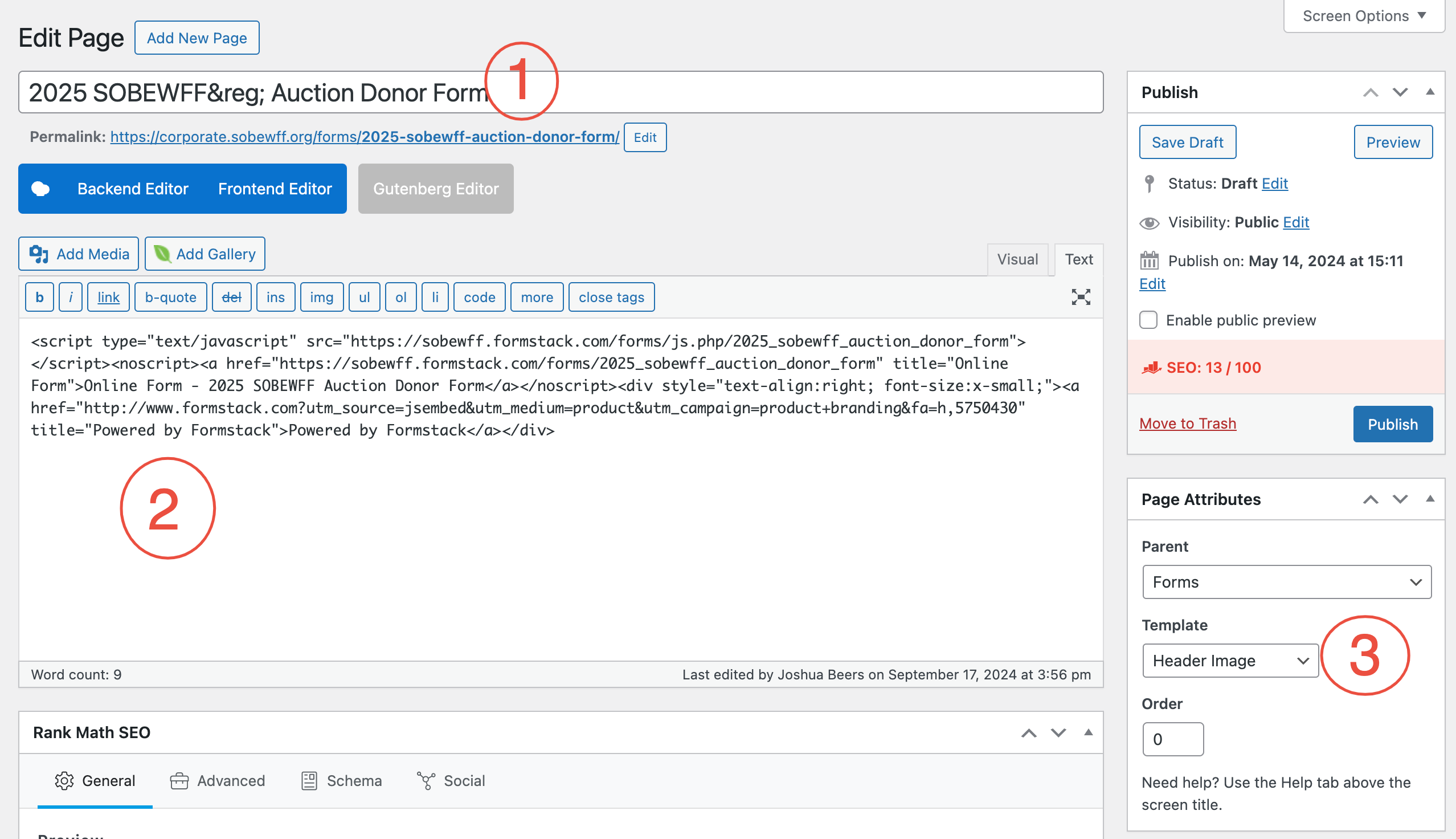Click the italic 'i' quicktag button
1456x839 pixels.
coord(70,297)
